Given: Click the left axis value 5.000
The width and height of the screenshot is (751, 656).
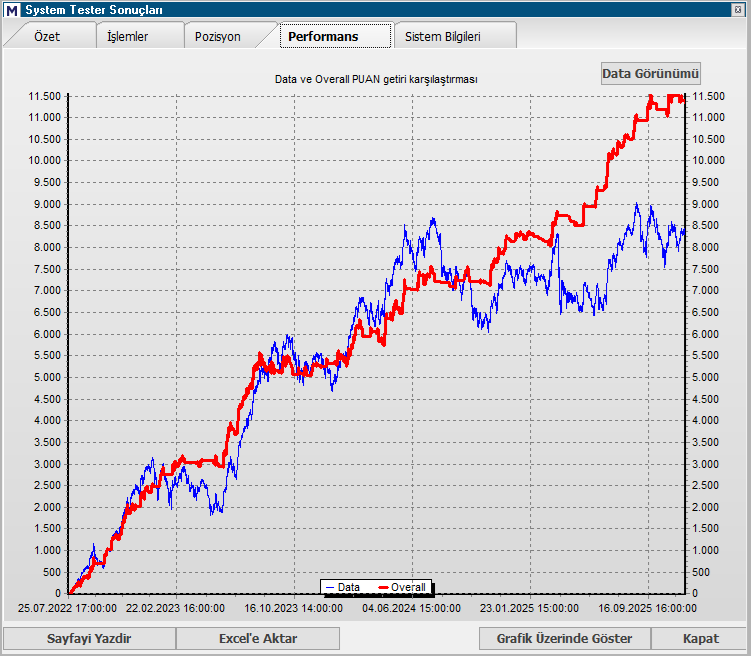Looking at the screenshot, I should pyautogui.click(x=47, y=377).
